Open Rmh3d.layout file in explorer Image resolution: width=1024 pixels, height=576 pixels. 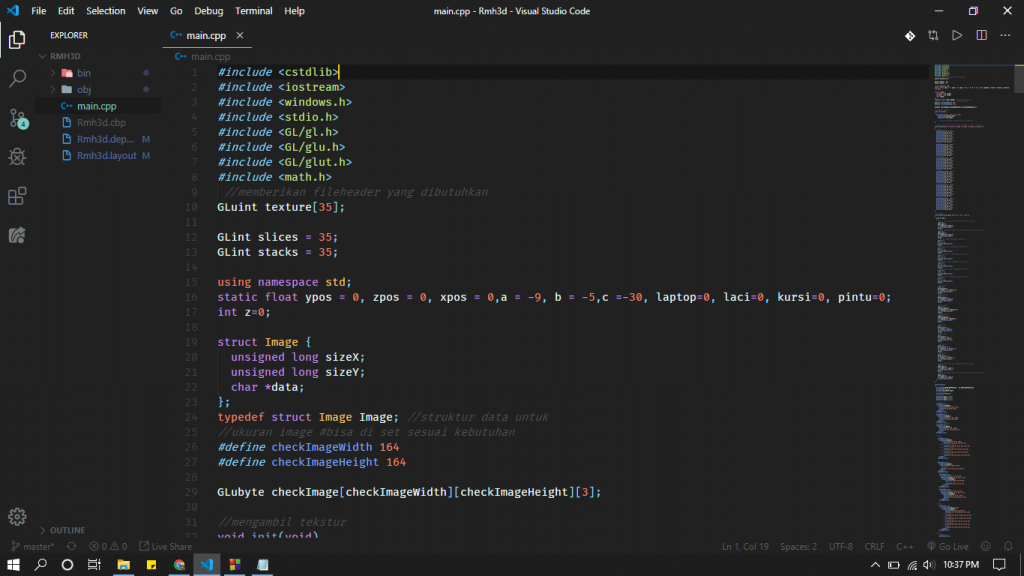106,156
